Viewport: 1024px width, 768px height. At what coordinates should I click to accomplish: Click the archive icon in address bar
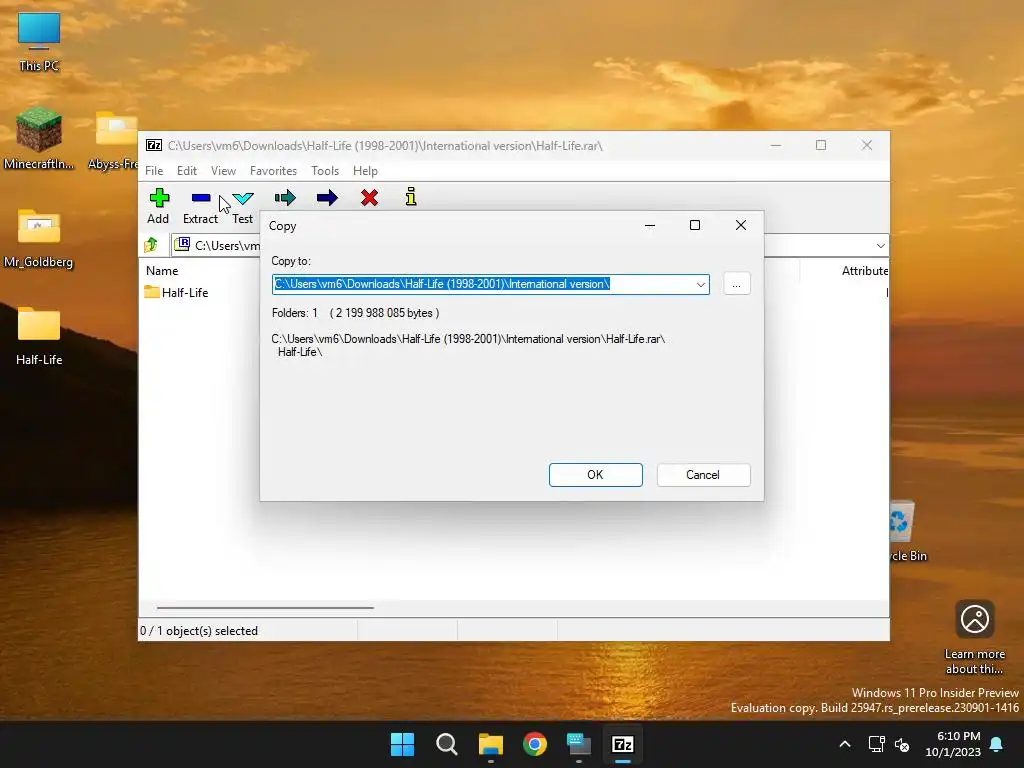point(182,244)
